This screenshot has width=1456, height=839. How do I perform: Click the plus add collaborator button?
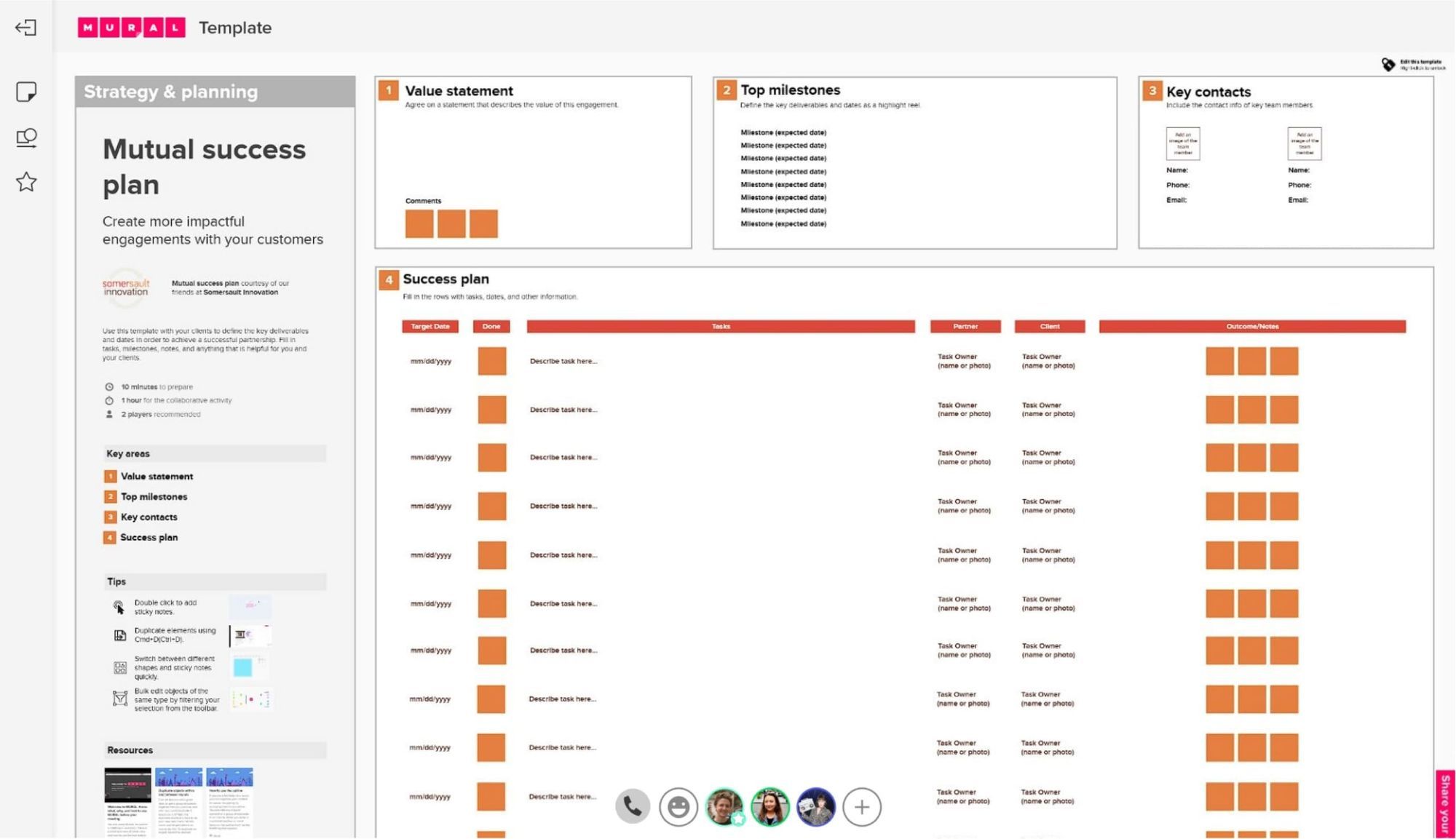[861, 806]
